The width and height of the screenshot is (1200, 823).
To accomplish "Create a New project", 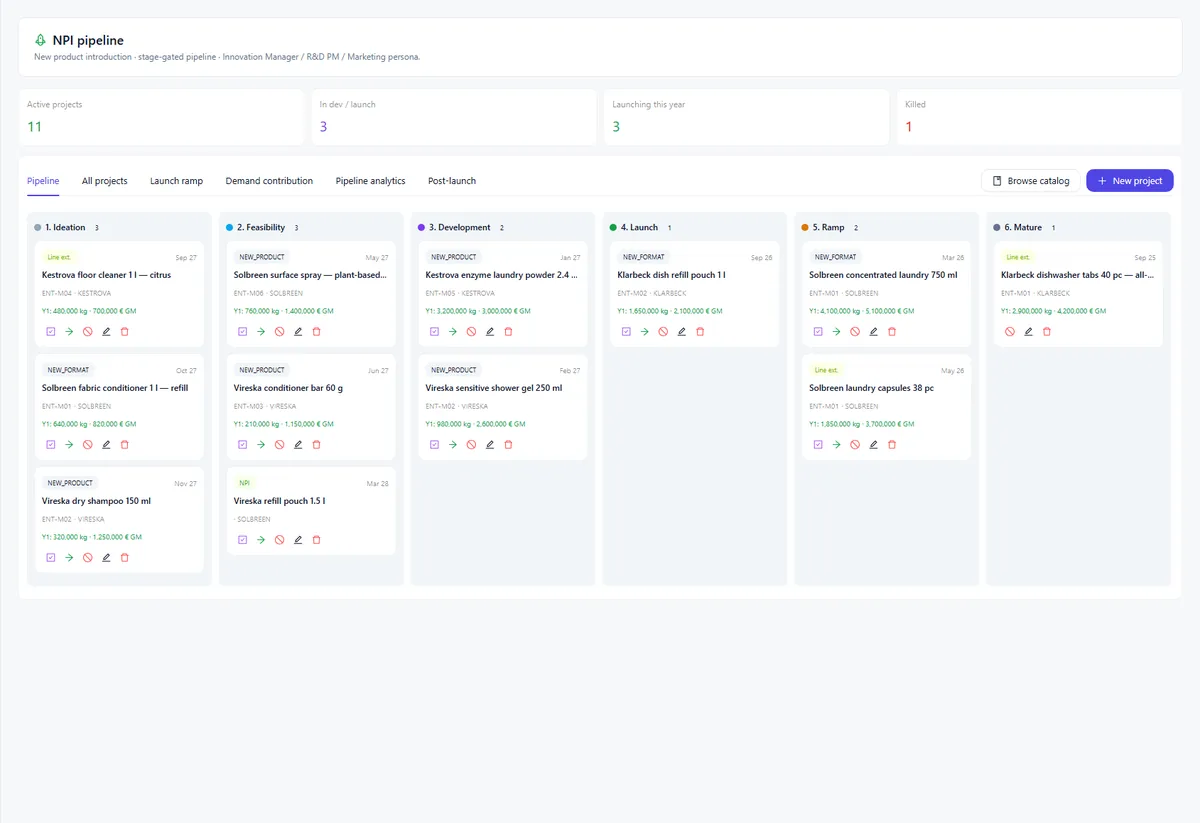I will pyautogui.click(x=1130, y=181).
